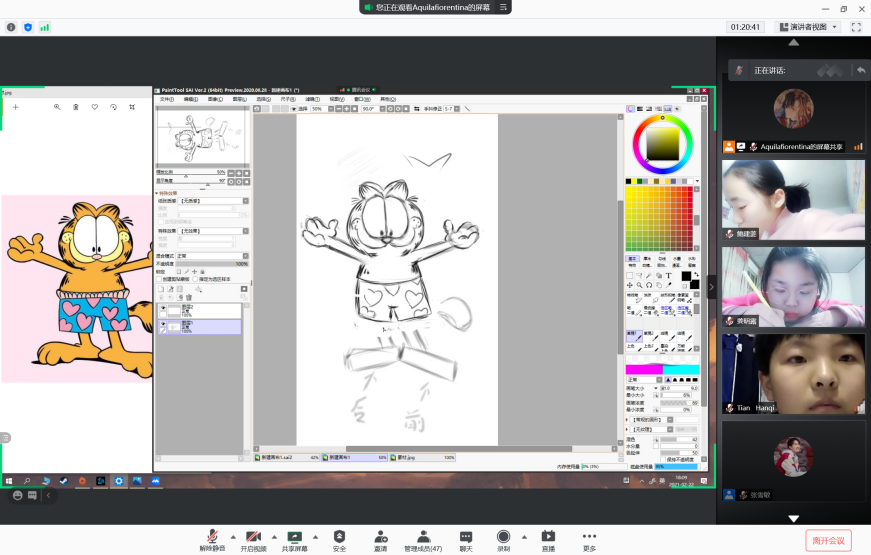This screenshot has width=871, height=555.
Task: Switch to the 素材.jpg document tab
Action: click(422, 457)
